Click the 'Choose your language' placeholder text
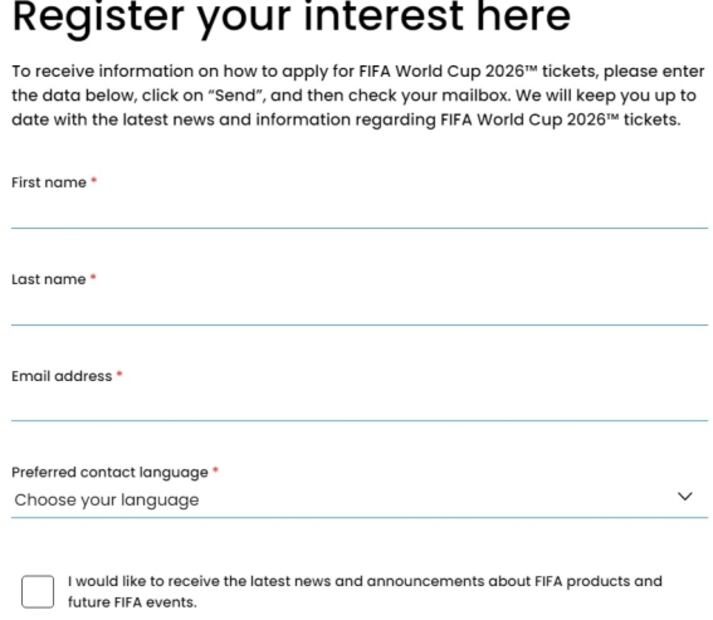The image size is (713, 620). point(107,500)
